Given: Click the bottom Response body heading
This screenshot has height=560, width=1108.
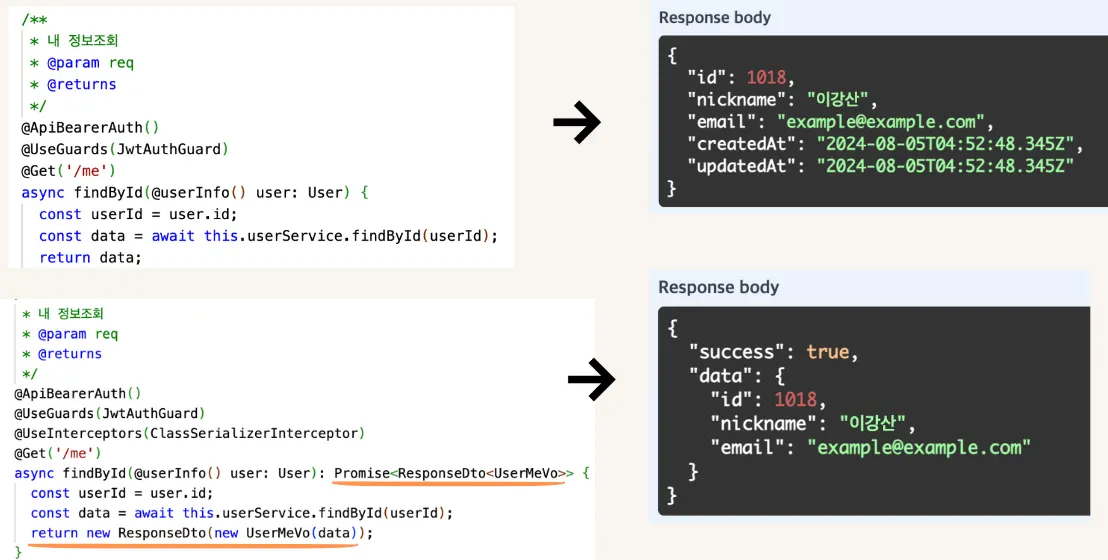Looking at the screenshot, I should tap(718, 287).
